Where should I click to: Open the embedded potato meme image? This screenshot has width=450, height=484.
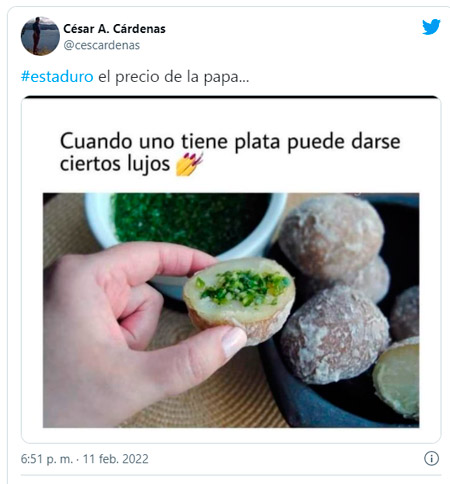231,310
